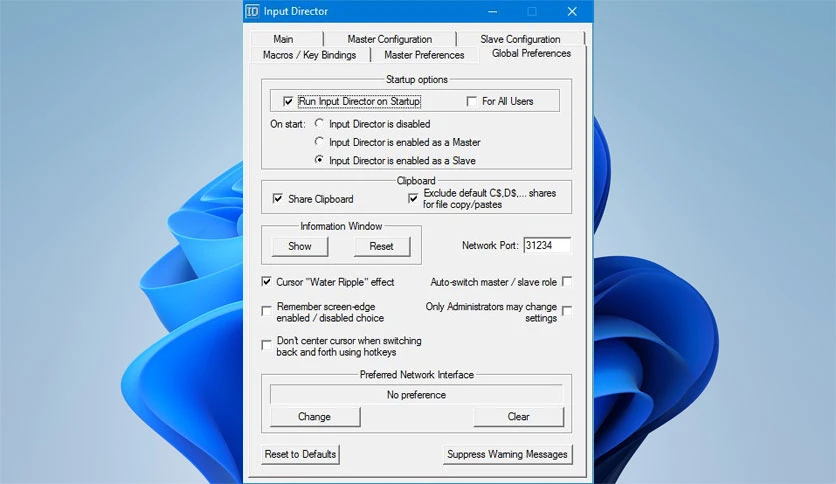Image resolution: width=836 pixels, height=484 pixels.
Task: Select Input Director is disabled option
Action: 319,124
